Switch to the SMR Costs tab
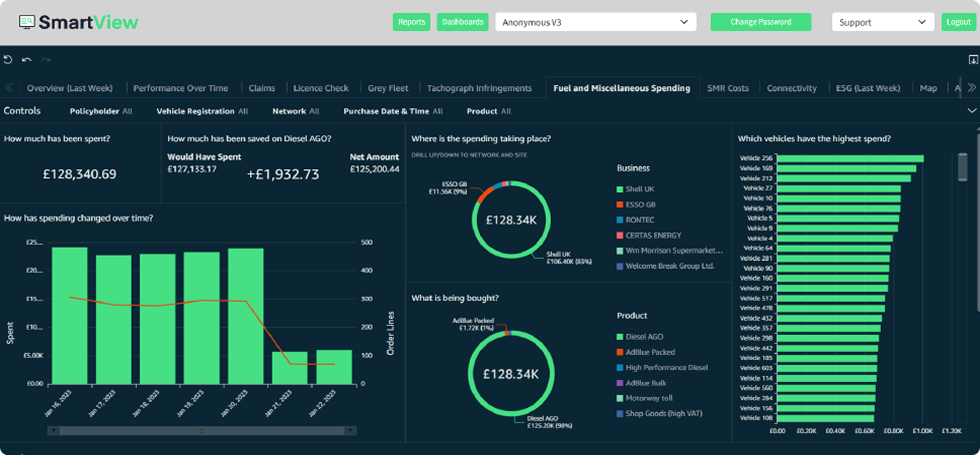This screenshot has height=456, width=980. coord(727,88)
